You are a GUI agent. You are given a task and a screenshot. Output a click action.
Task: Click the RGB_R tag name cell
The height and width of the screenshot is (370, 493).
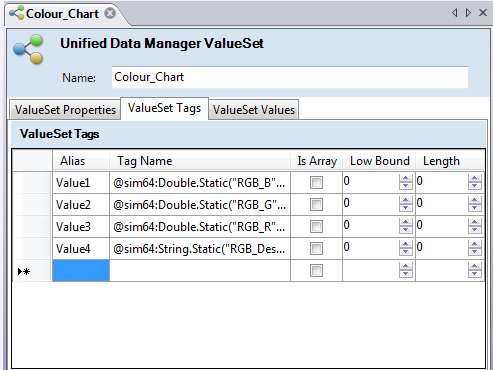point(200,226)
